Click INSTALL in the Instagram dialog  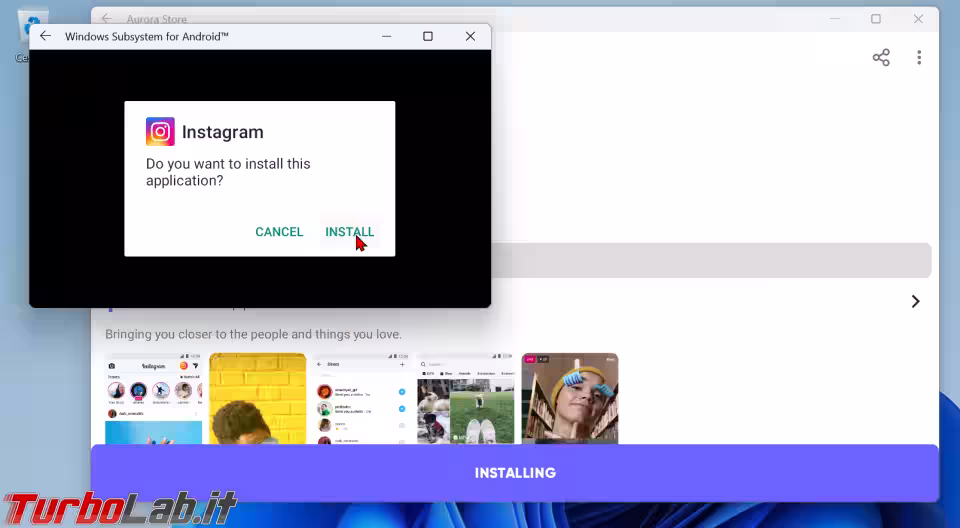tap(349, 232)
